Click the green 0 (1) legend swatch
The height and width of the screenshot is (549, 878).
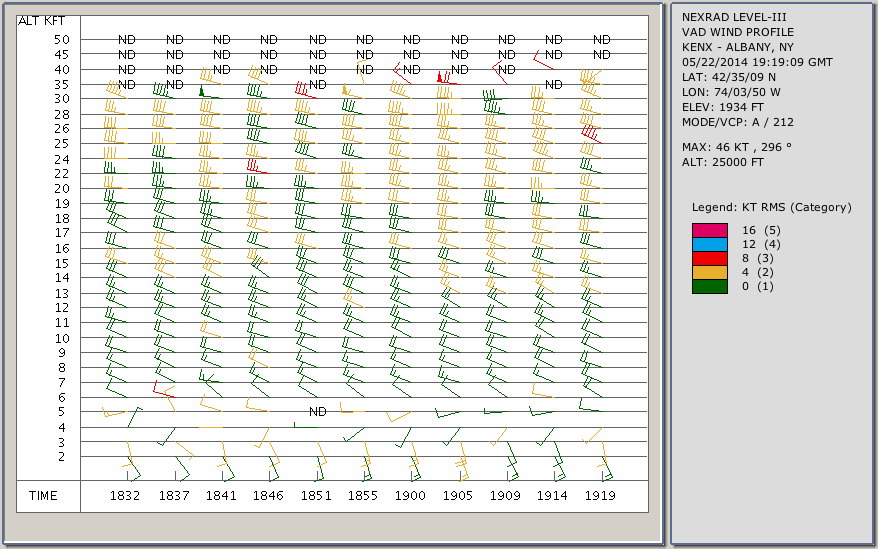pos(709,286)
